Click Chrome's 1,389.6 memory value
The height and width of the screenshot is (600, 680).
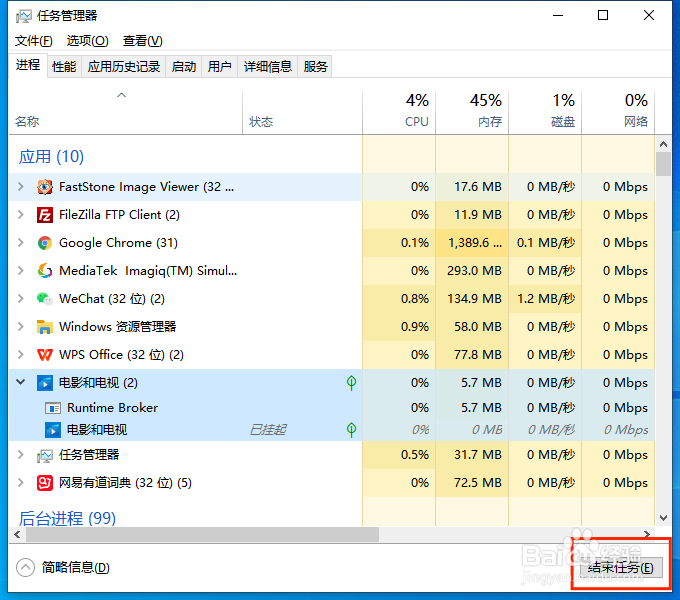tap(475, 243)
